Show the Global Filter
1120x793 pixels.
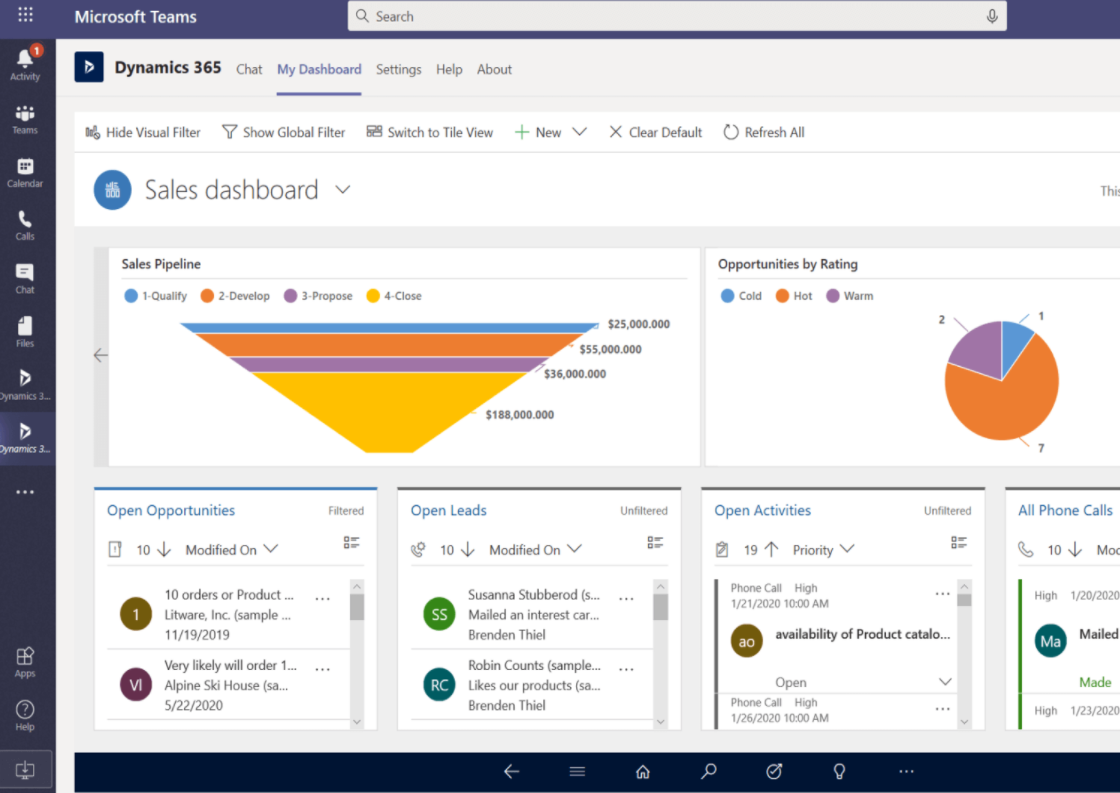284,132
